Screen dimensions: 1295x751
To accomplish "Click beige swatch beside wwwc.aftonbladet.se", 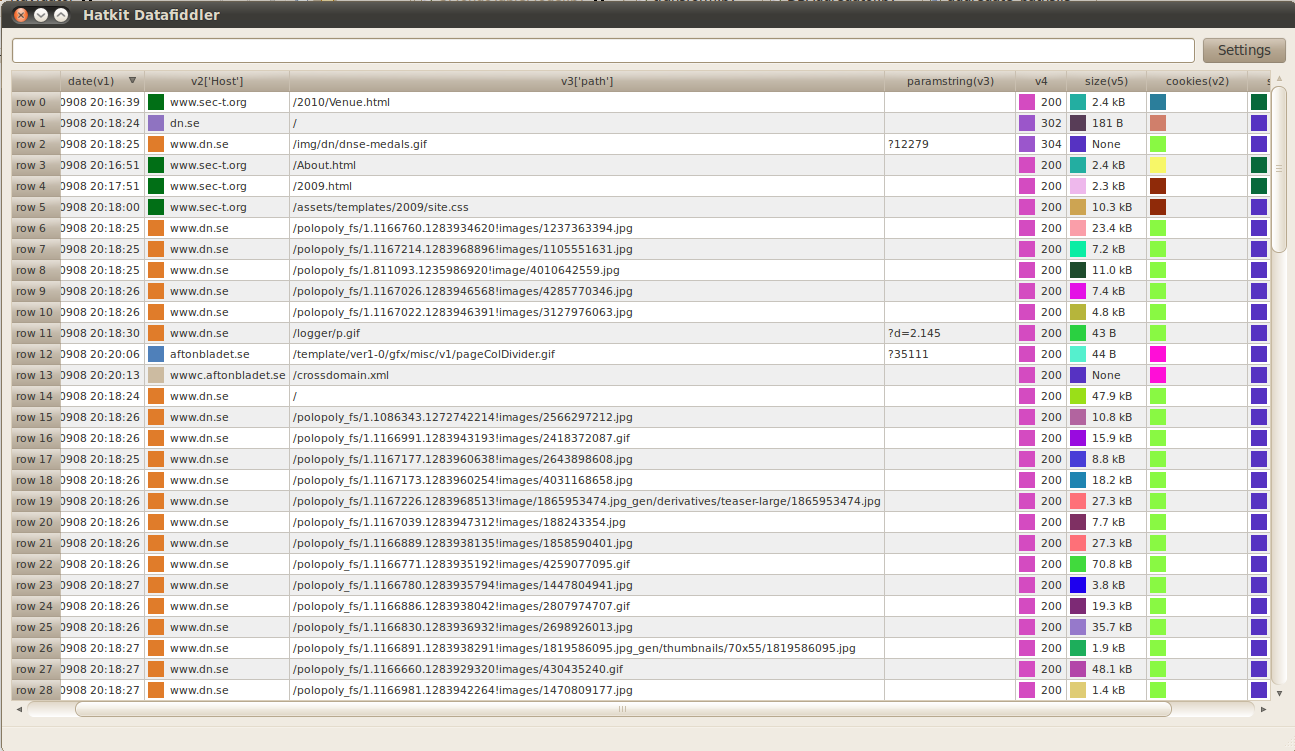I will pyautogui.click(x=156, y=375).
